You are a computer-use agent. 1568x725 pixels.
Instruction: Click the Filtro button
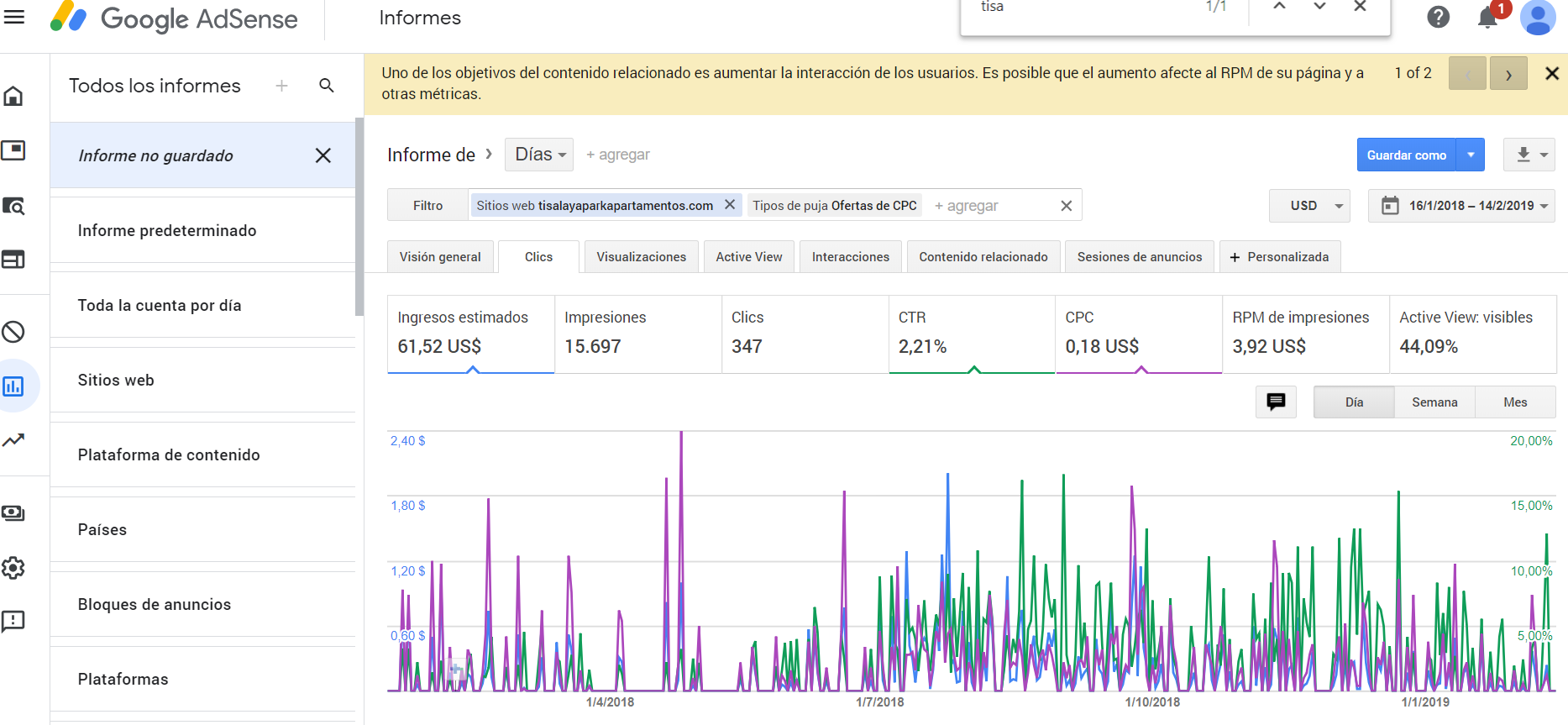tap(427, 206)
